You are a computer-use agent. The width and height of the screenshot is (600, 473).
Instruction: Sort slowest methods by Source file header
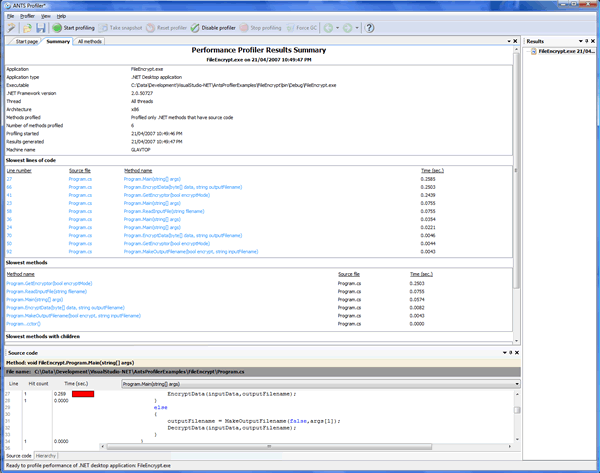click(349, 274)
